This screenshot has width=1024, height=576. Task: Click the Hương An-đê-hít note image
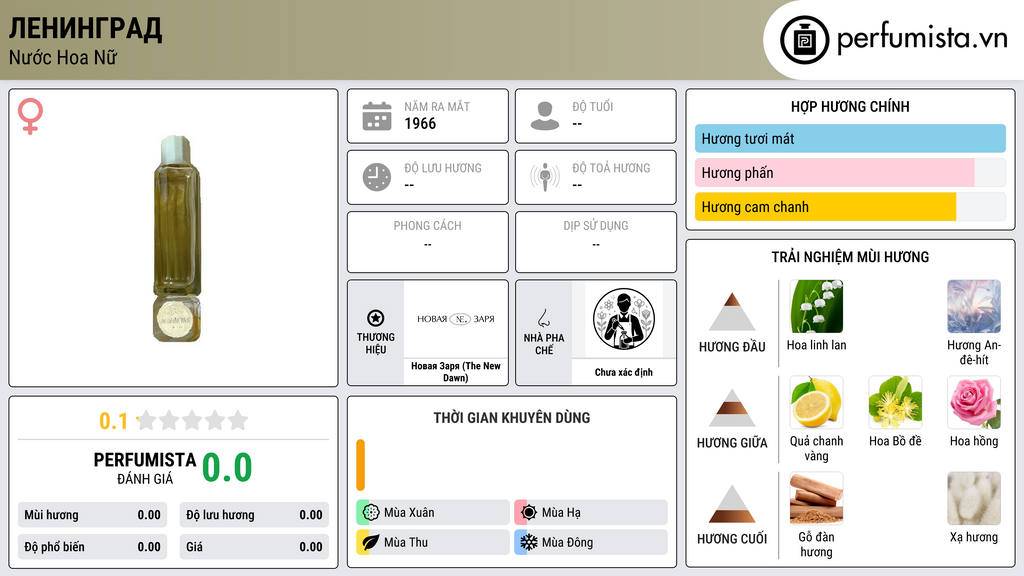click(974, 306)
